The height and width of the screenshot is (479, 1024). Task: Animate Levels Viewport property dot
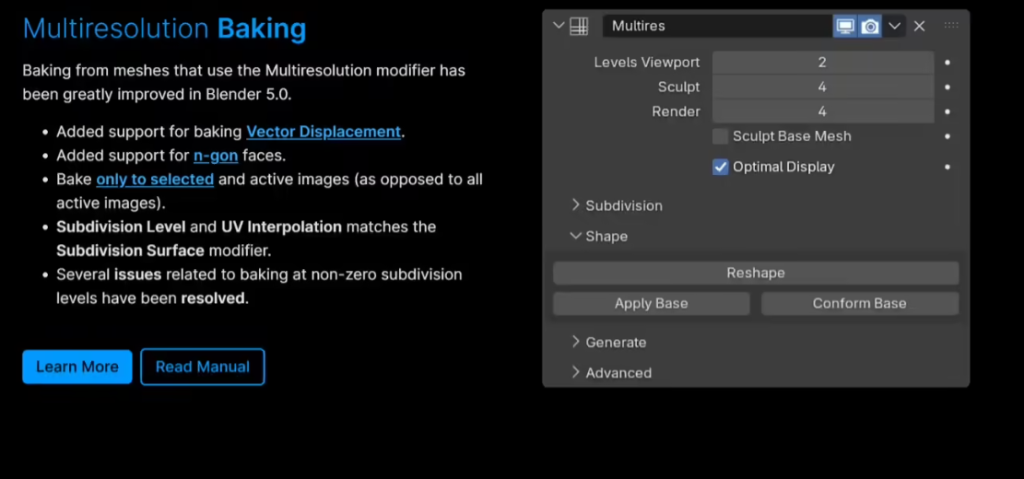coord(948,63)
